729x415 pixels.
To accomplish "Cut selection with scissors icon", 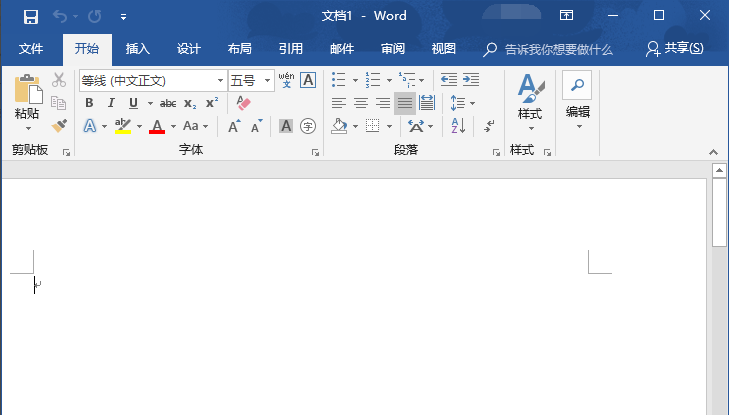I will [59, 80].
